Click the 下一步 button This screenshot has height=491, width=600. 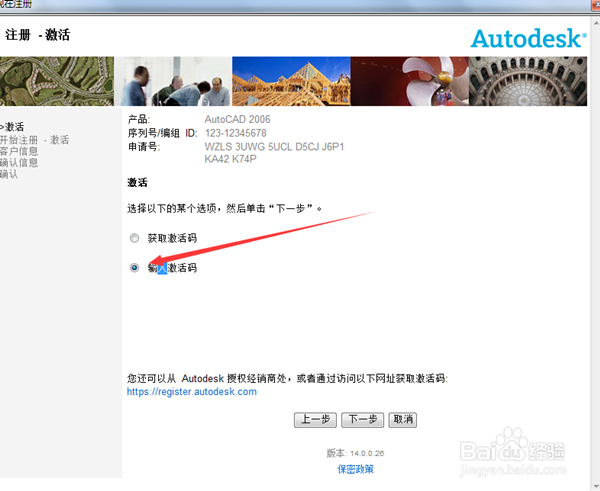pyautogui.click(x=362, y=420)
